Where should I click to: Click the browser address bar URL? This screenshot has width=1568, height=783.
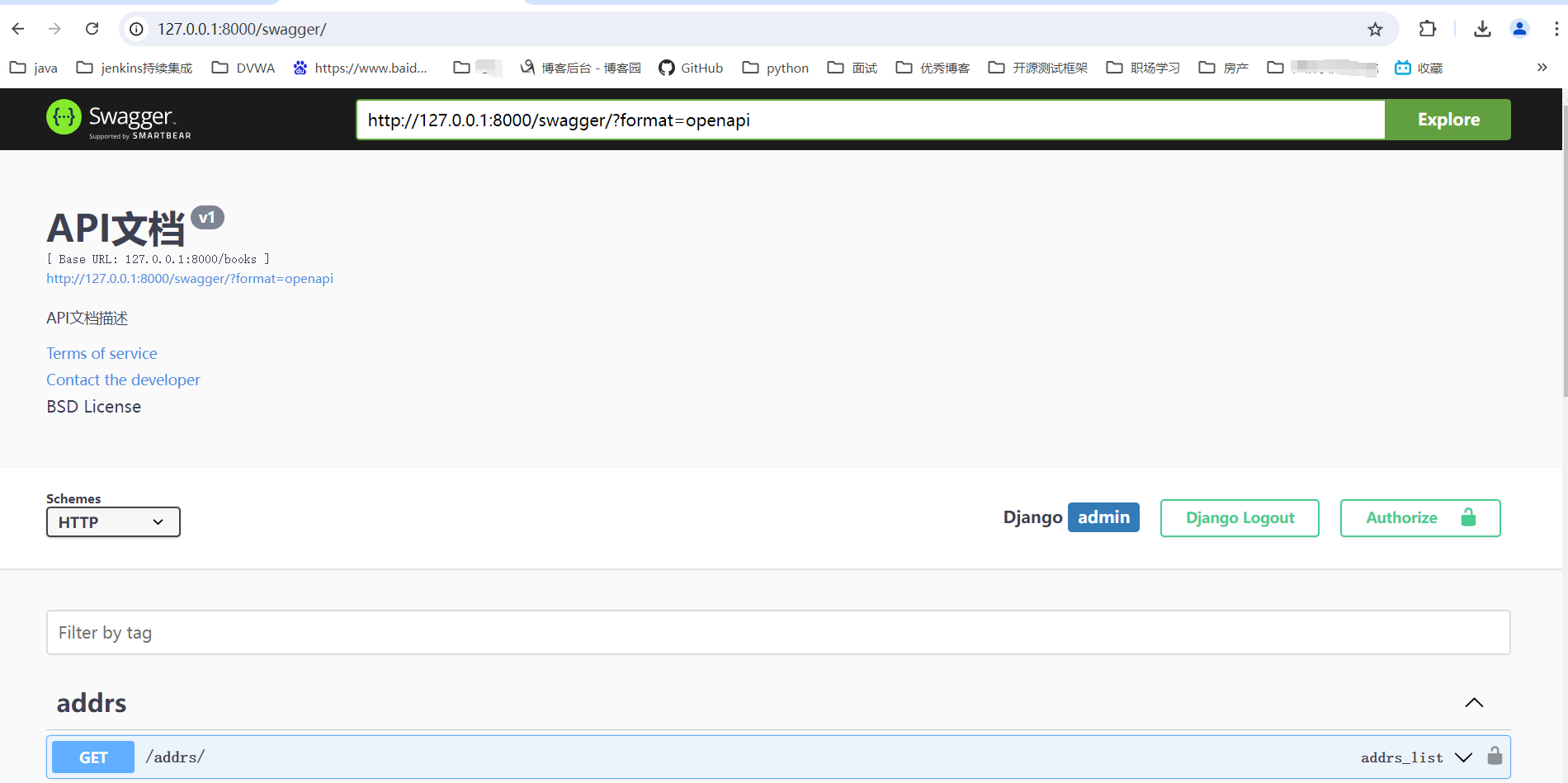[x=242, y=29]
